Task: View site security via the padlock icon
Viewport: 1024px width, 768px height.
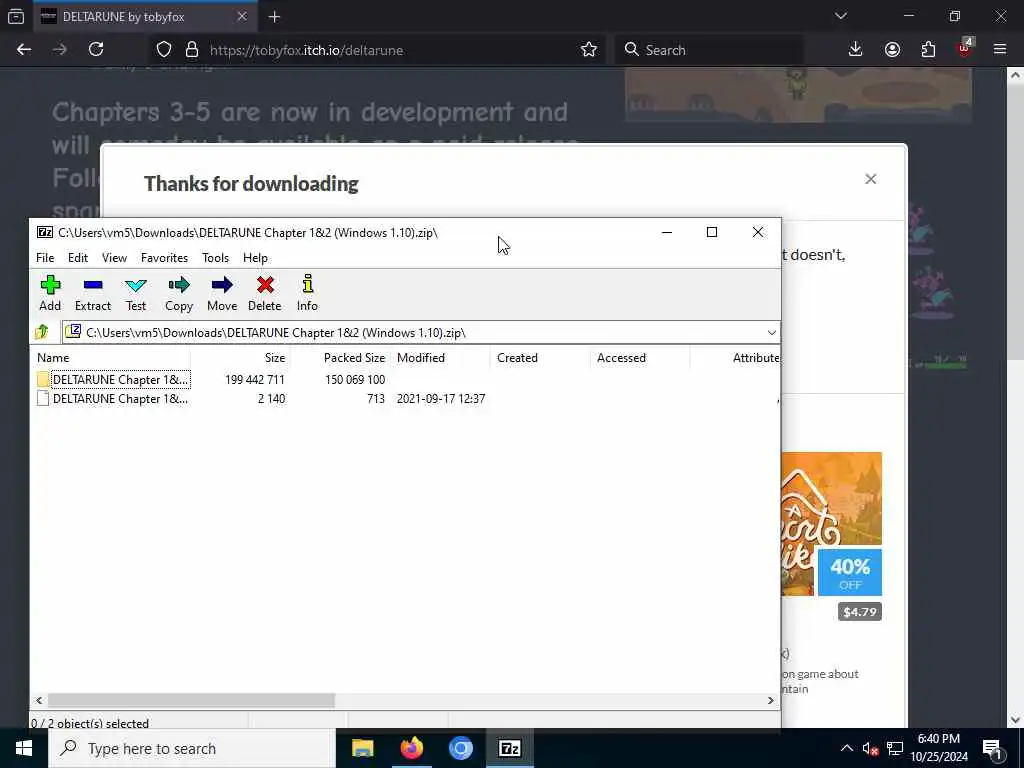Action: click(192, 50)
